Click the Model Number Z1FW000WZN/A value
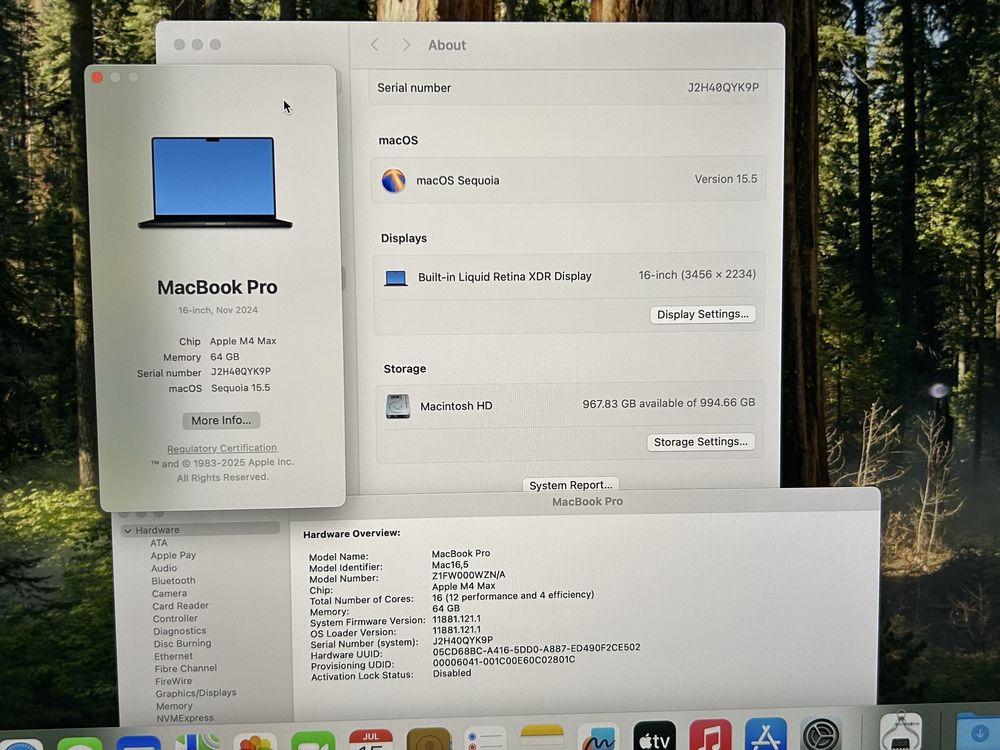The height and width of the screenshot is (750, 1000). click(469, 575)
